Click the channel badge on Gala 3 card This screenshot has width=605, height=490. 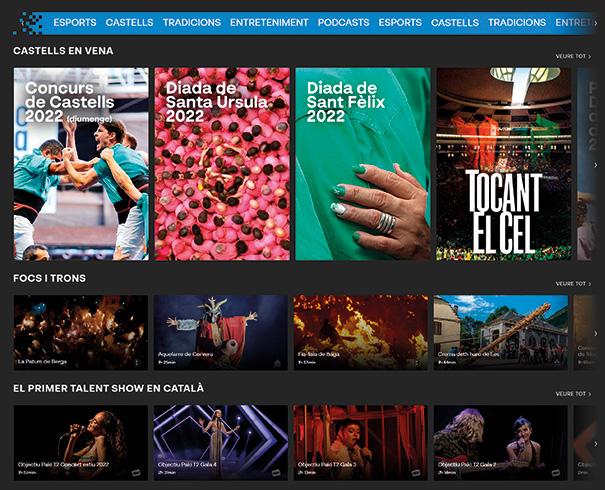(x=416, y=472)
